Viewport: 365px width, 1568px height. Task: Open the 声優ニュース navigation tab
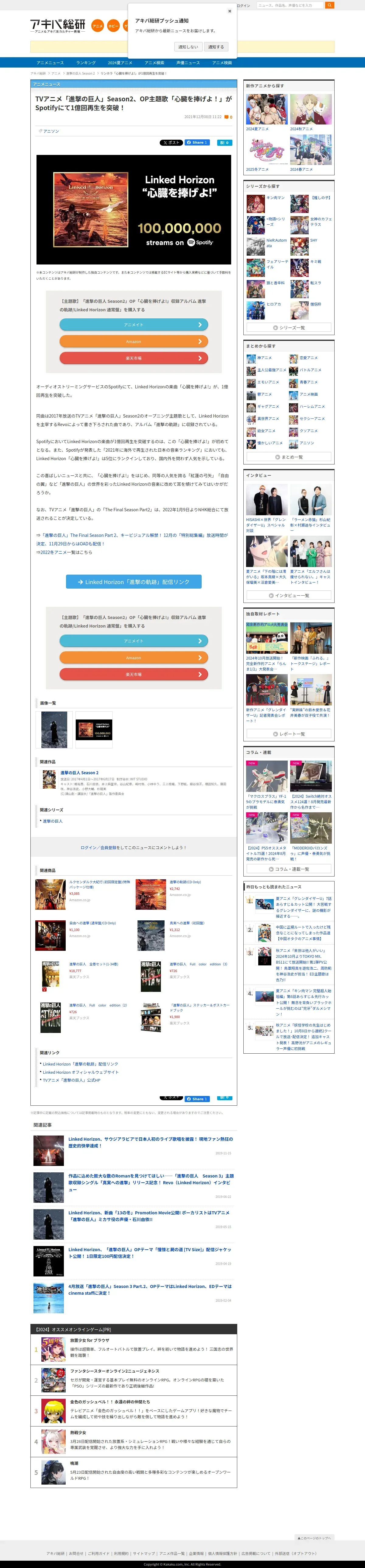coord(188,63)
